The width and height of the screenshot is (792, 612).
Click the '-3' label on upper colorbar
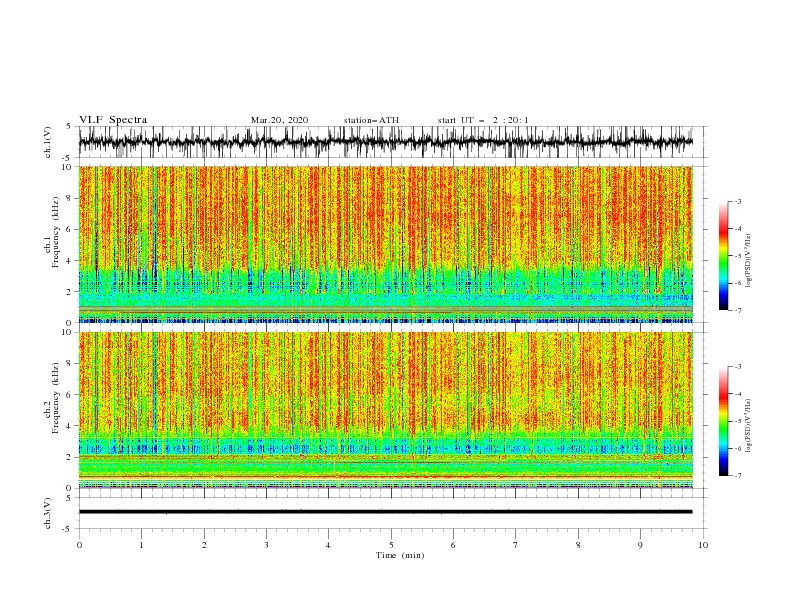[x=737, y=201]
